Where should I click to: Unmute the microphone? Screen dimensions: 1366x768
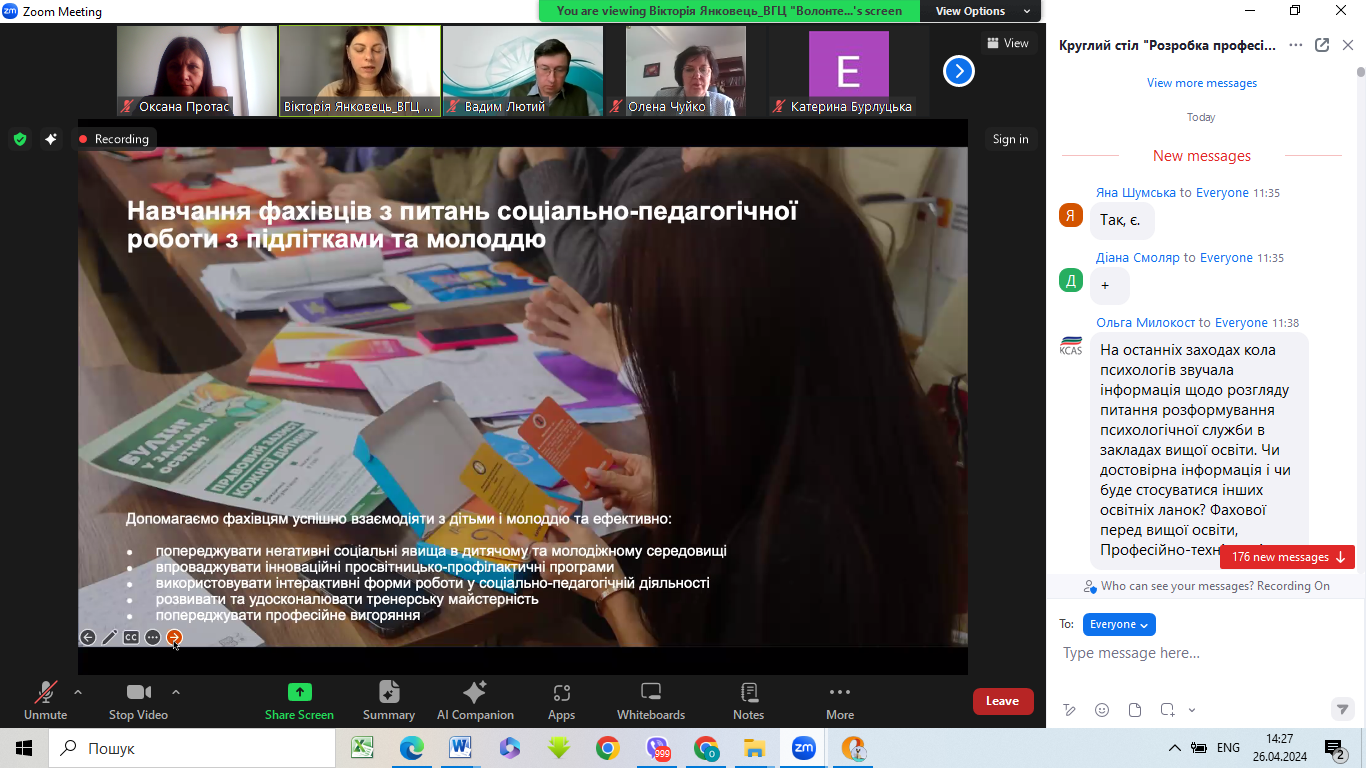pyautogui.click(x=45, y=700)
